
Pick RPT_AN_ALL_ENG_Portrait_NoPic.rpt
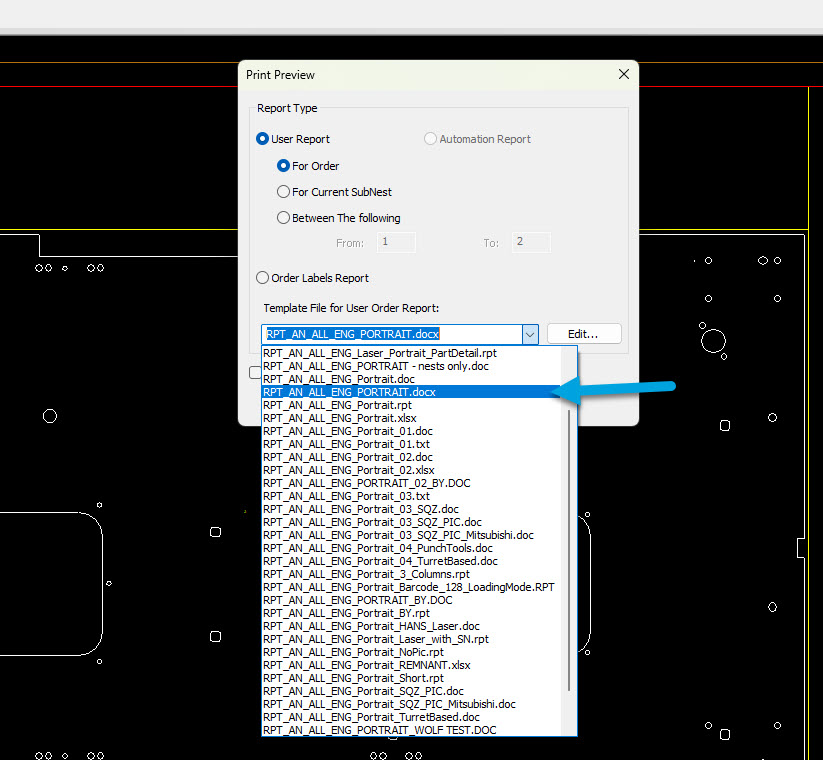tap(412, 652)
